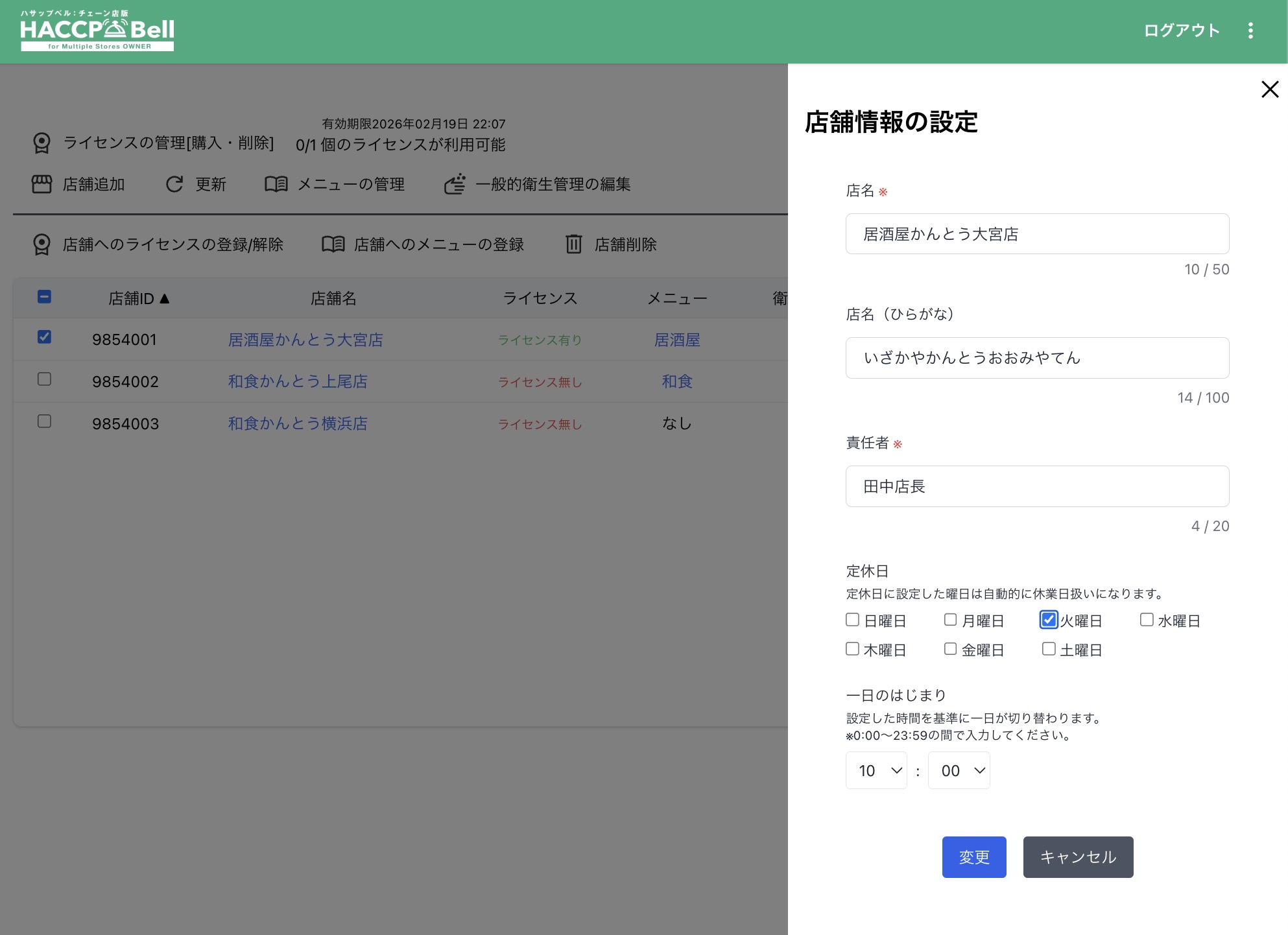
Task: Click the store add shop icon
Action: [x=42, y=184]
